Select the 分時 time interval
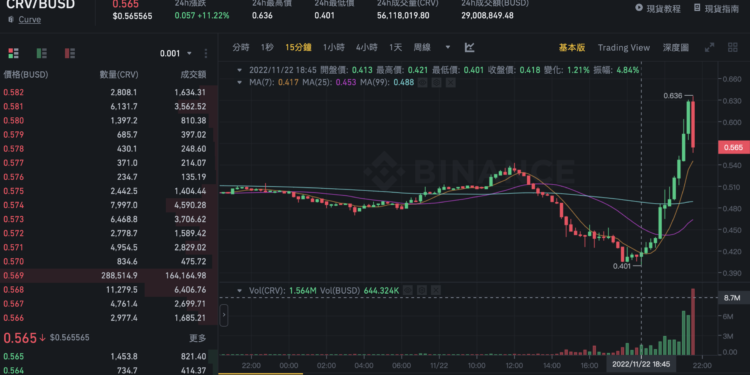750x375 pixels. coord(241,47)
